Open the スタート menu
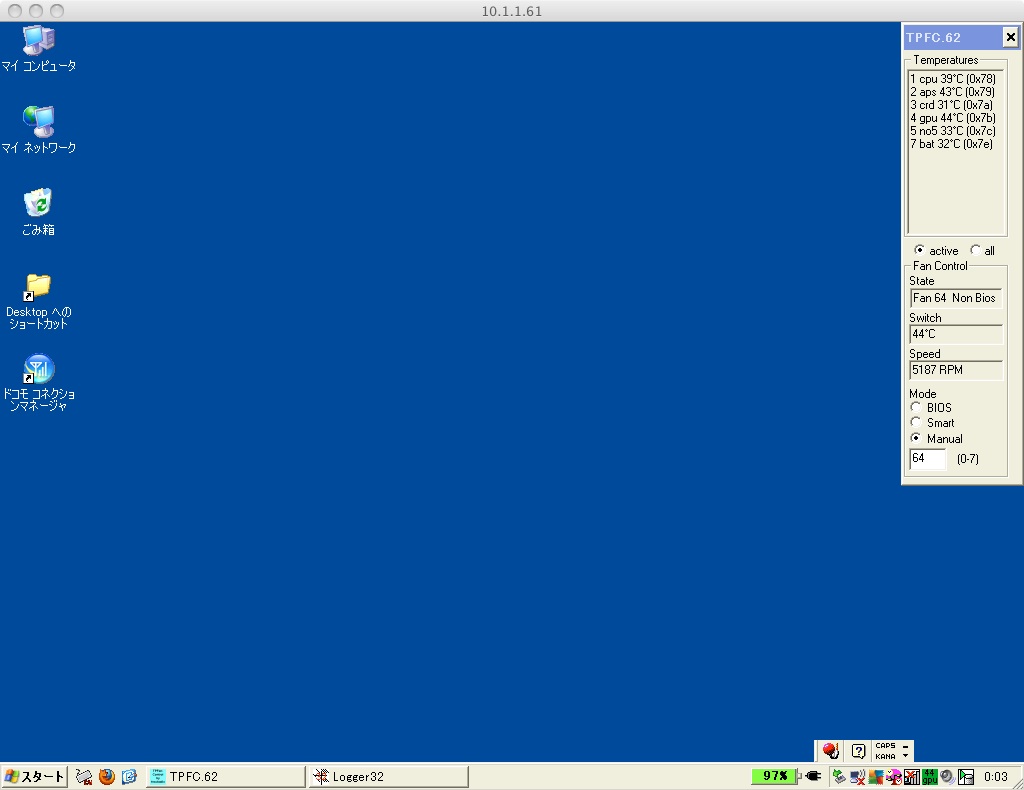Screen dimensions: 1024x790 click(x=34, y=776)
